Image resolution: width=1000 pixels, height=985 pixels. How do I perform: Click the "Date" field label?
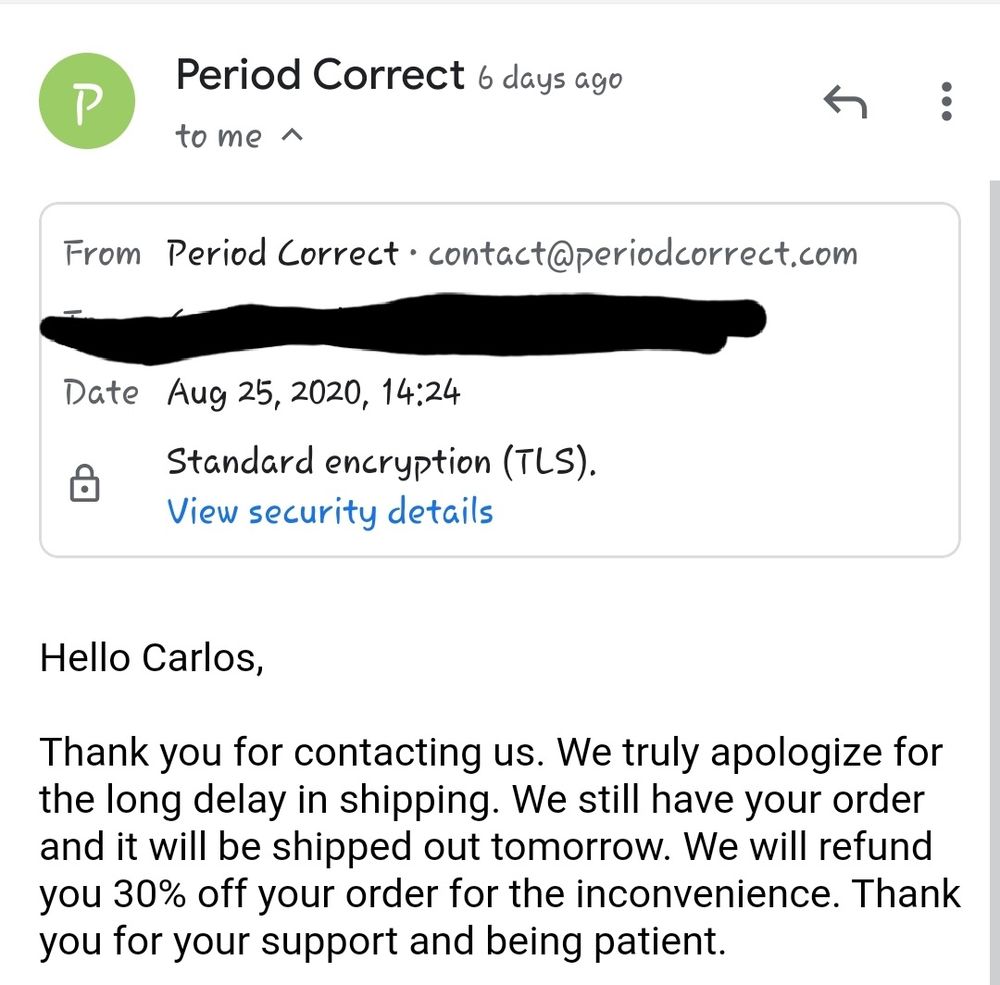coord(101,392)
